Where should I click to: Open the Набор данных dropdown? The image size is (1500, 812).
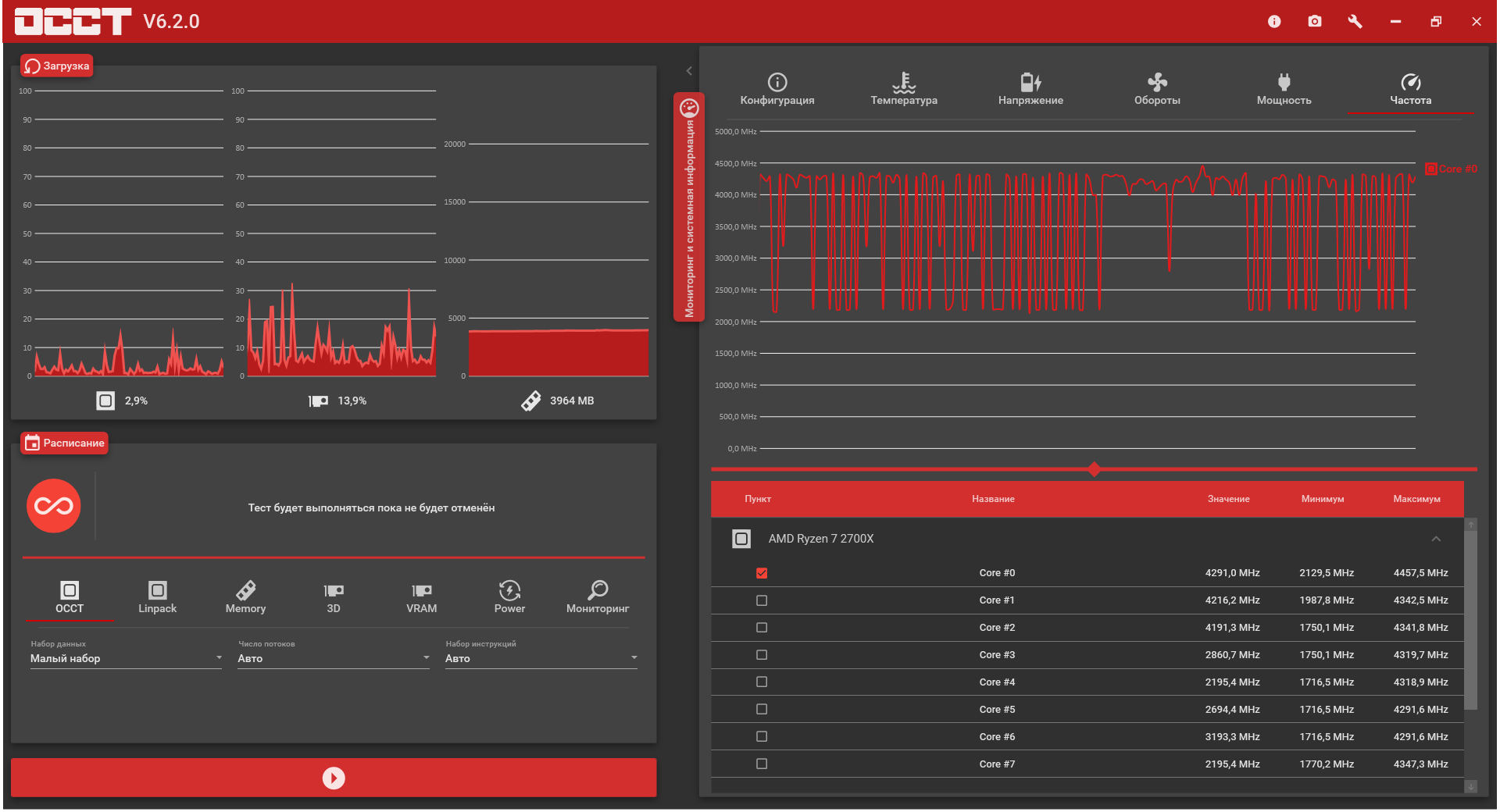(126, 658)
